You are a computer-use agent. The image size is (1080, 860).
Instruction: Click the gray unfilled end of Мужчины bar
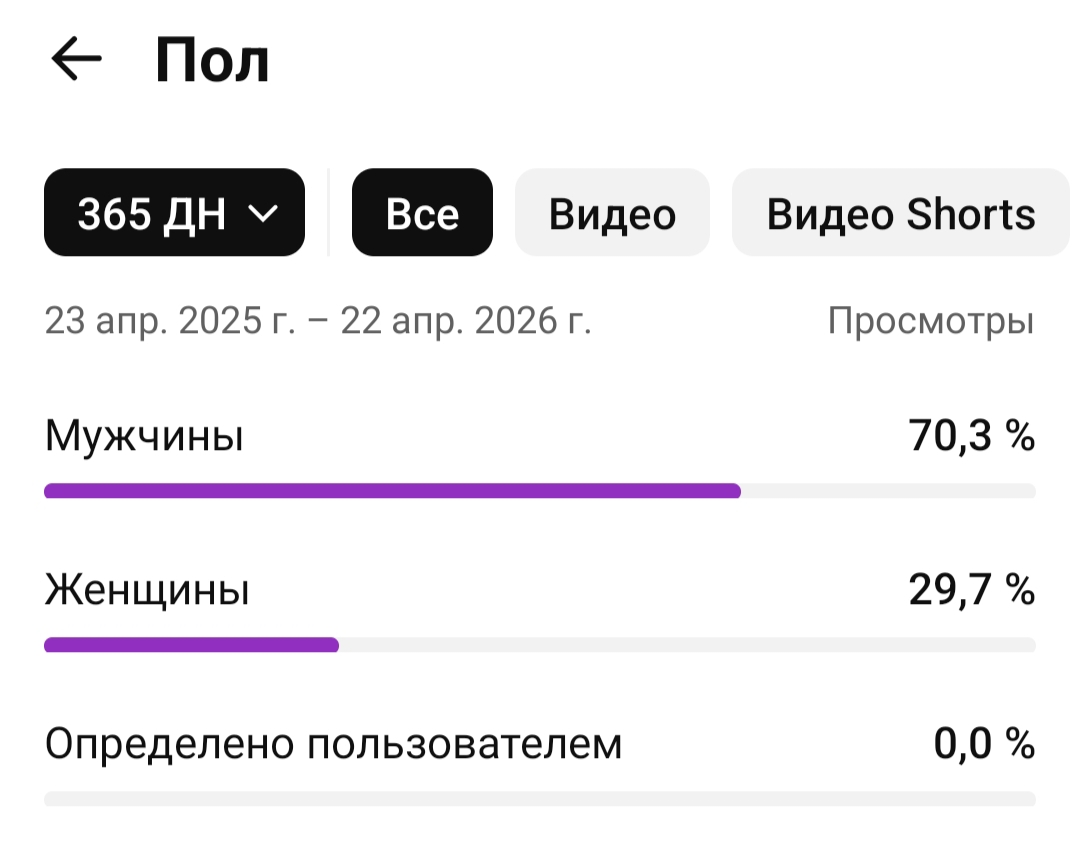[888, 491]
